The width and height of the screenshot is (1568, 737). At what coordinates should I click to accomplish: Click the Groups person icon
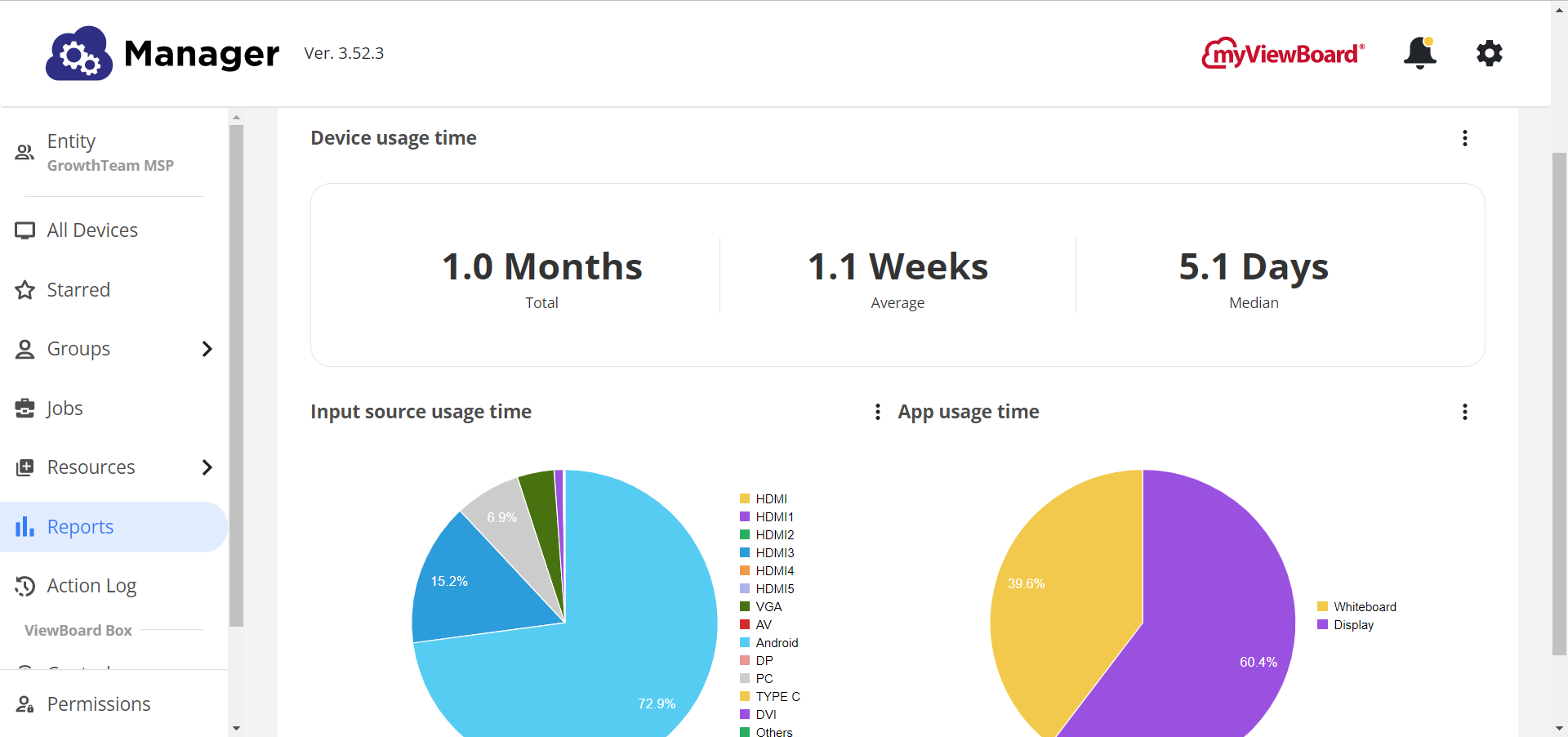point(25,350)
